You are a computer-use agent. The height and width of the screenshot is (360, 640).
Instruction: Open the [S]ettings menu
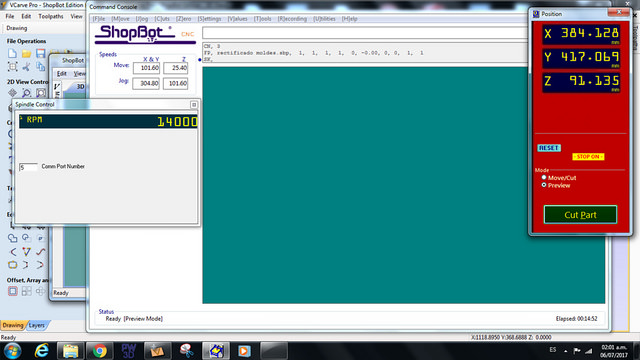pos(209,19)
